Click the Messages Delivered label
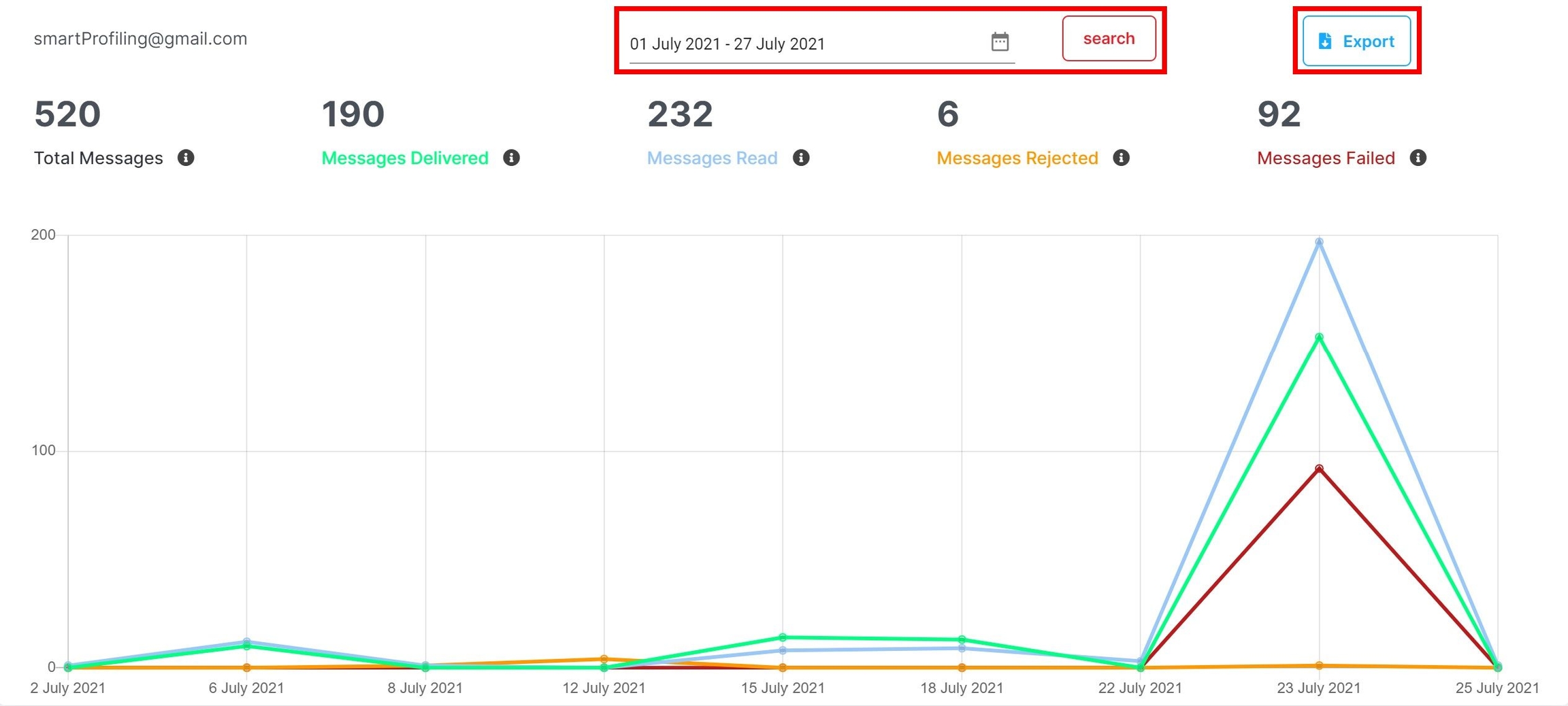Screen dimensions: 1568x706 pyautogui.click(x=404, y=158)
